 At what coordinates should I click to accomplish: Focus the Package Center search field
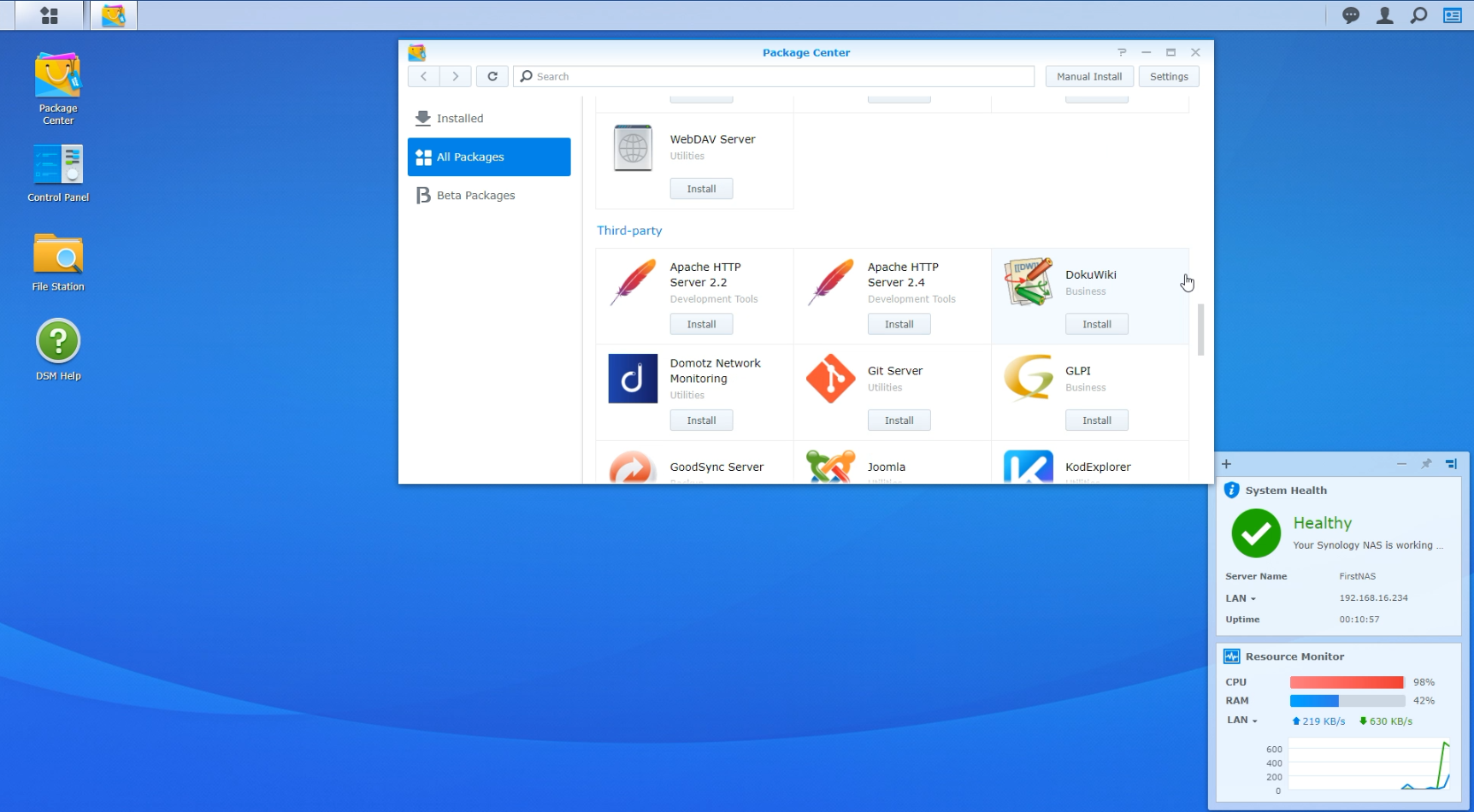(774, 76)
